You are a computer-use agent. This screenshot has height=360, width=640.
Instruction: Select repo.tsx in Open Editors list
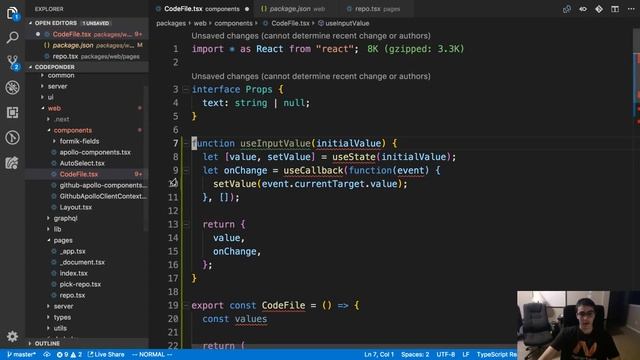tap(87, 56)
